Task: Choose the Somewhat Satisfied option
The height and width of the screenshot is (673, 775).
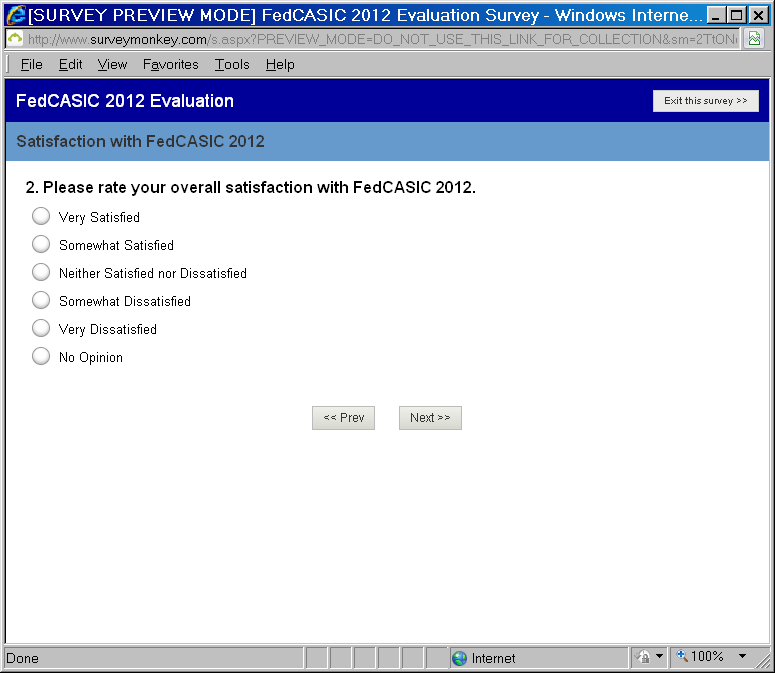Action: (41, 244)
